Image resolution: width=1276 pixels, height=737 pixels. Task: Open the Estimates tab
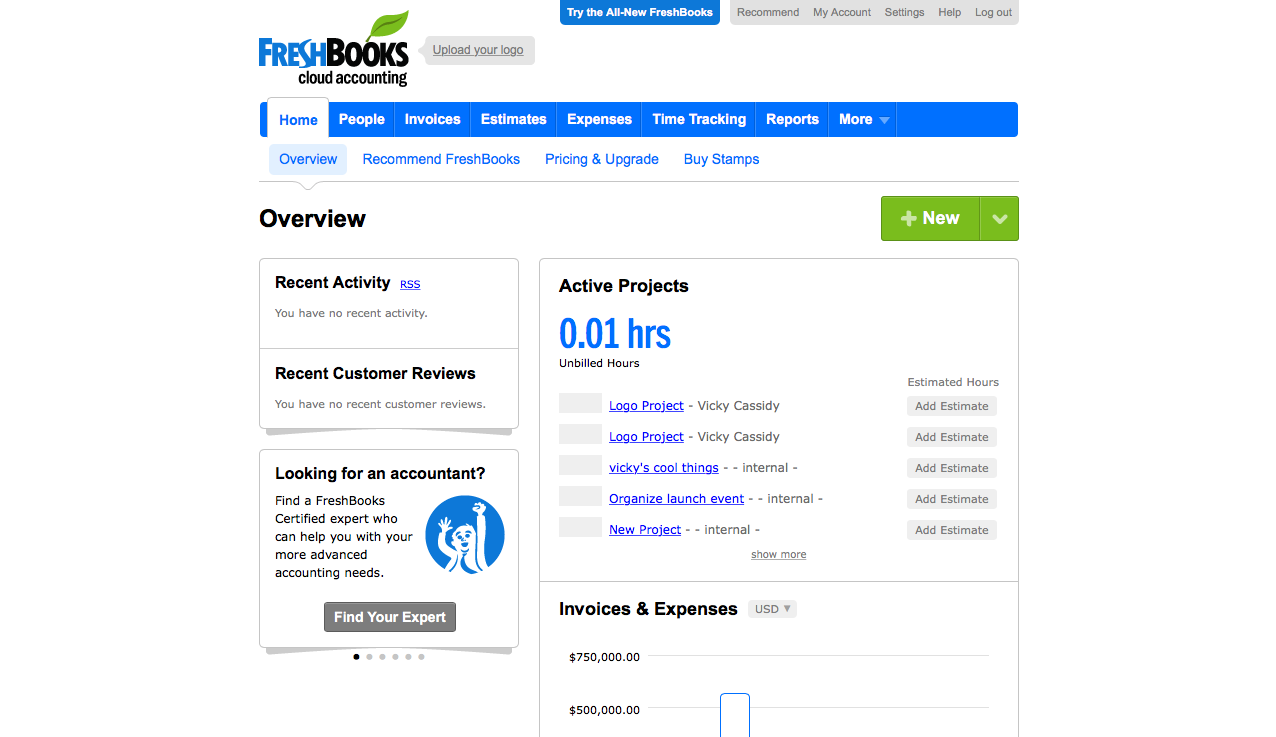click(514, 119)
